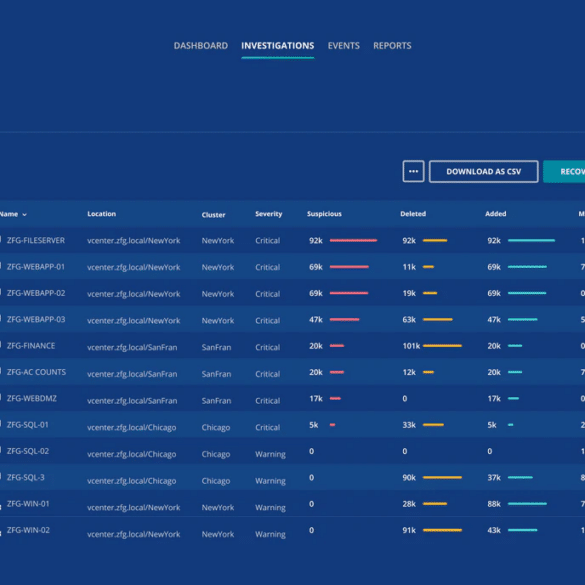Open the three-dot more options button
The width and height of the screenshot is (585, 585).
[413, 171]
